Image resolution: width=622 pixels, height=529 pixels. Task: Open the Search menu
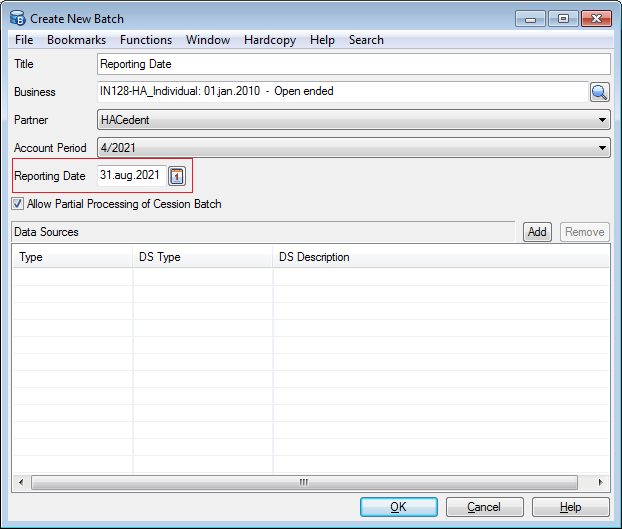[x=366, y=40]
